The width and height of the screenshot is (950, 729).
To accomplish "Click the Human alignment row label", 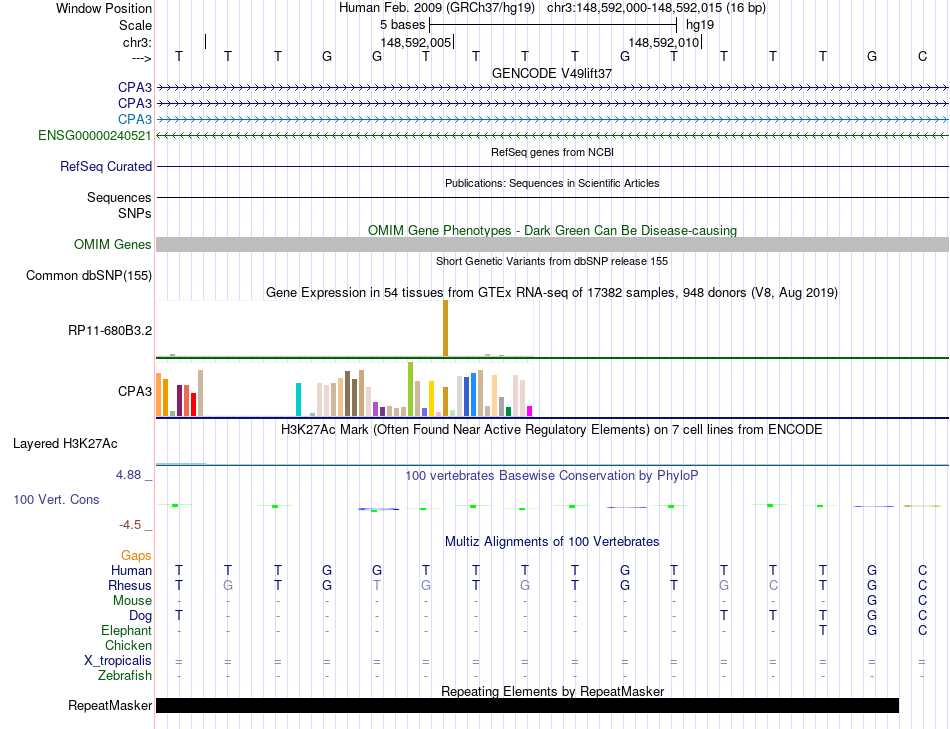I will tap(131, 570).
